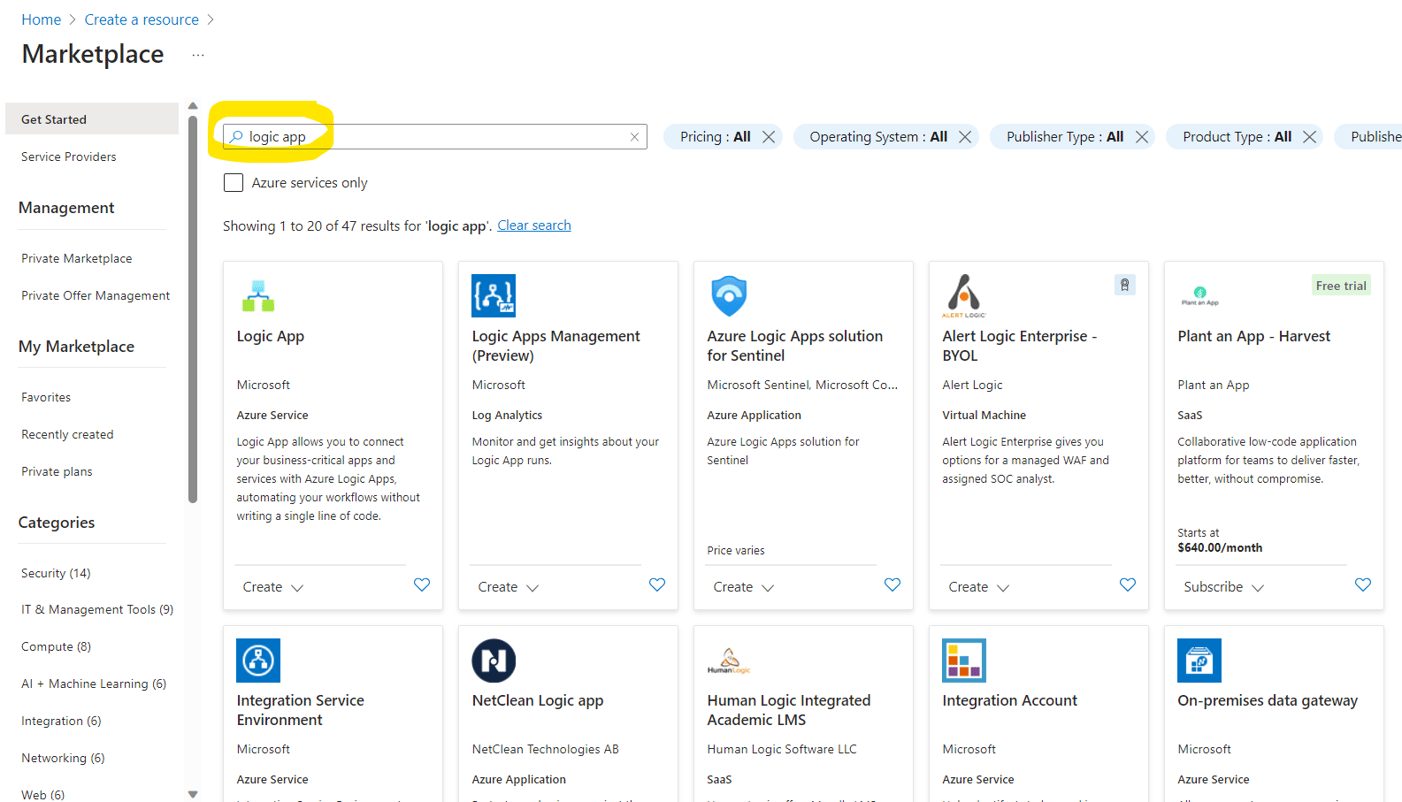Click the Azure Sentinel shield icon
The height and width of the screenshot is (802, 1402).
tap(729, 296)
